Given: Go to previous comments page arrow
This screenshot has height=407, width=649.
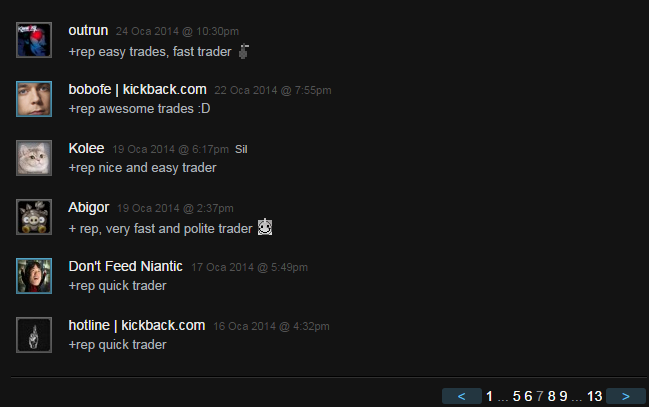Looking at the screenshot, I should [x=462, y=396].
